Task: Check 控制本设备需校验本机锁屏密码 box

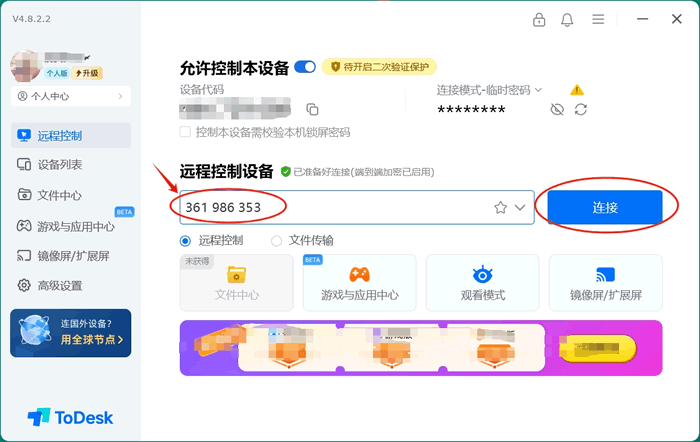Action: pos(185,132)
